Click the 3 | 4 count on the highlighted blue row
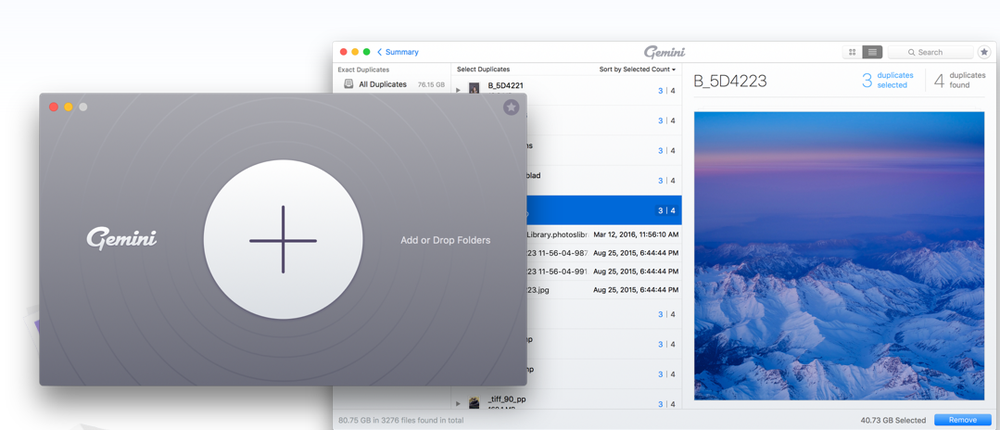The height and width of the screenshot is (430, 1000). [666, 211]
